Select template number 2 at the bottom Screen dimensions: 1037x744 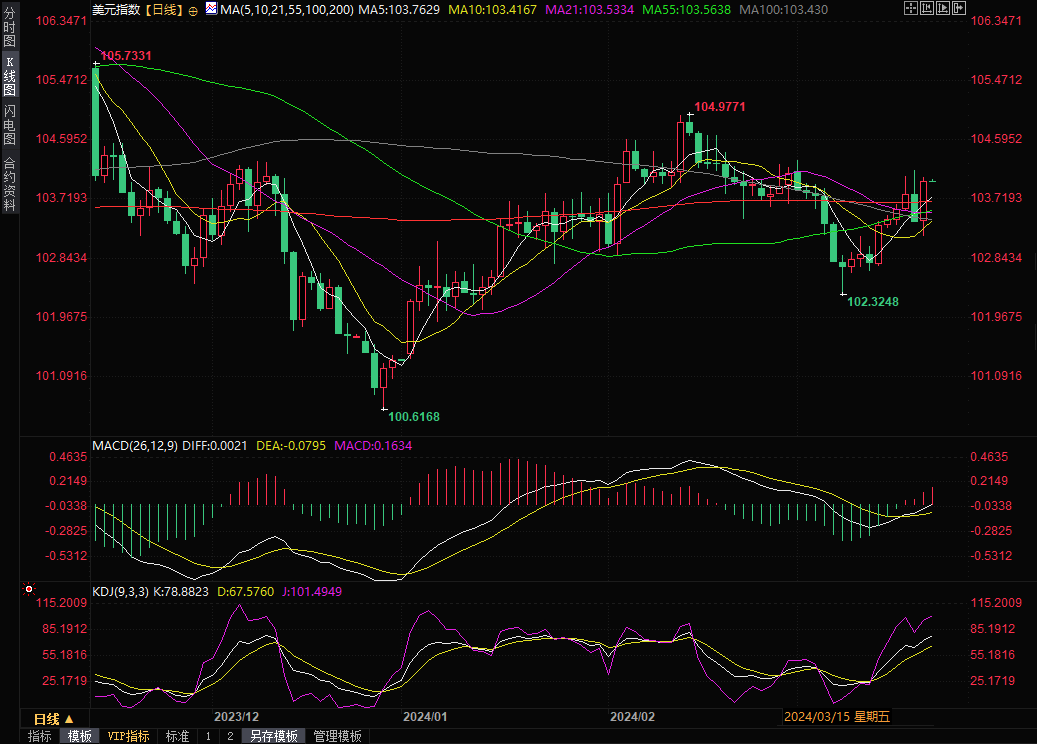point(230,736)
